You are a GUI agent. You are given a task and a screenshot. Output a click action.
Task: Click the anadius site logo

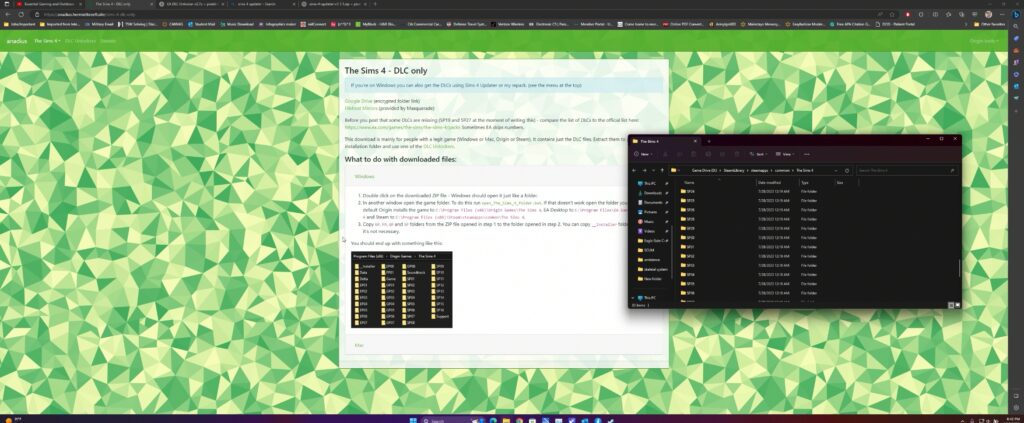tap(17, 40)
